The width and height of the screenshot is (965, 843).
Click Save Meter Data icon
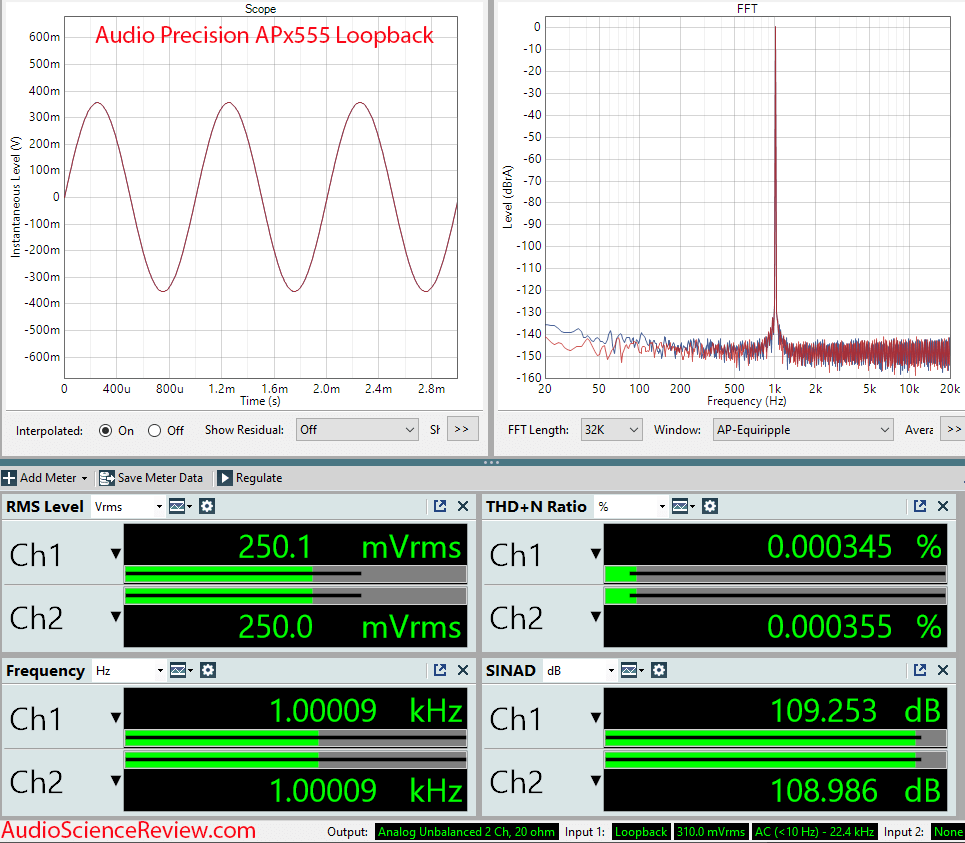(x=106, y=477)
